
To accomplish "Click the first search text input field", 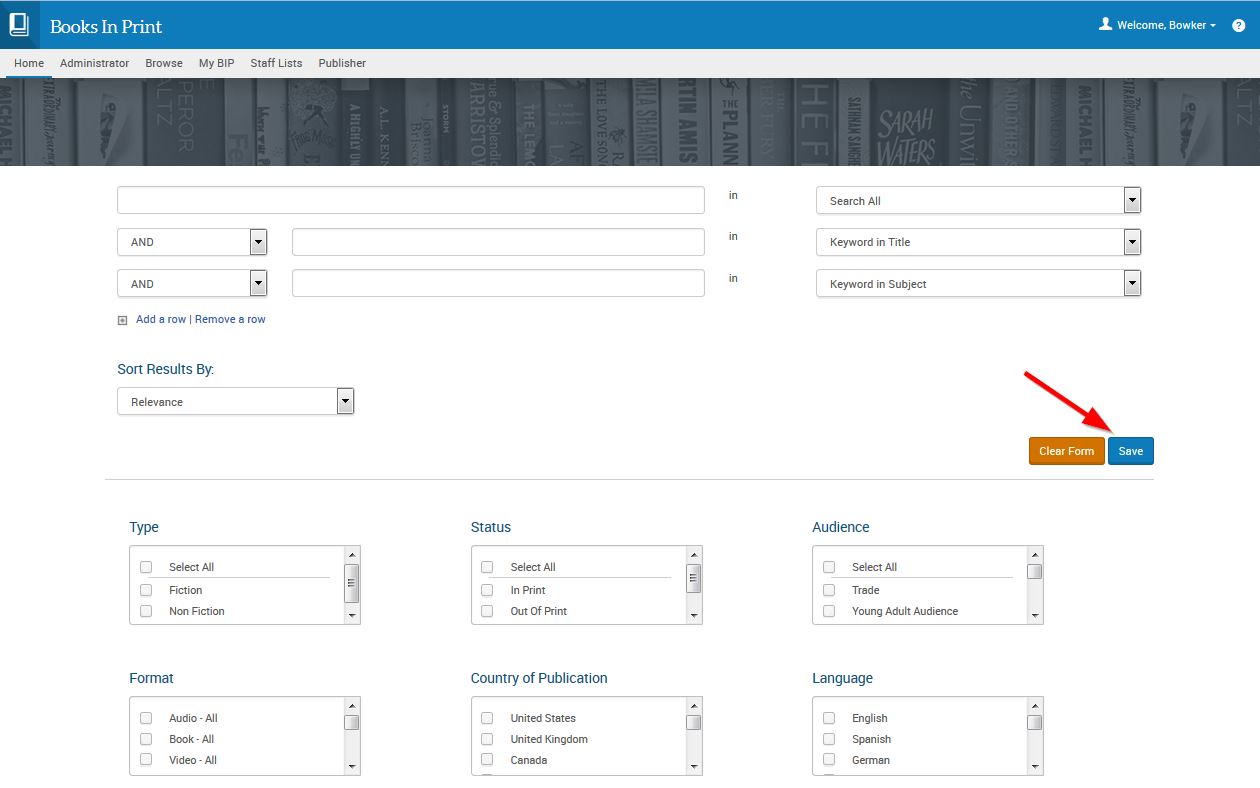I will (410, 200).
